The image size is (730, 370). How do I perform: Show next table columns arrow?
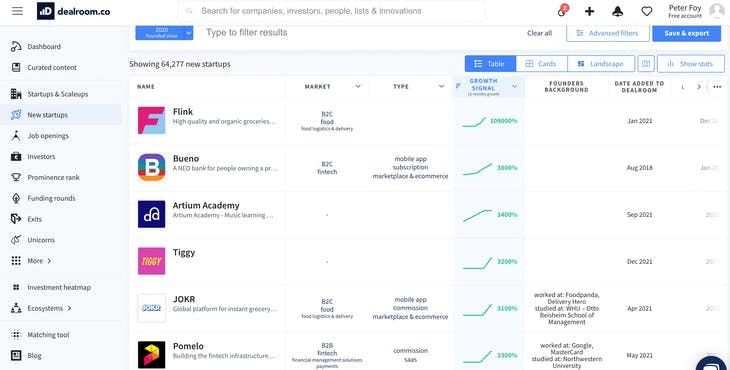698,87
